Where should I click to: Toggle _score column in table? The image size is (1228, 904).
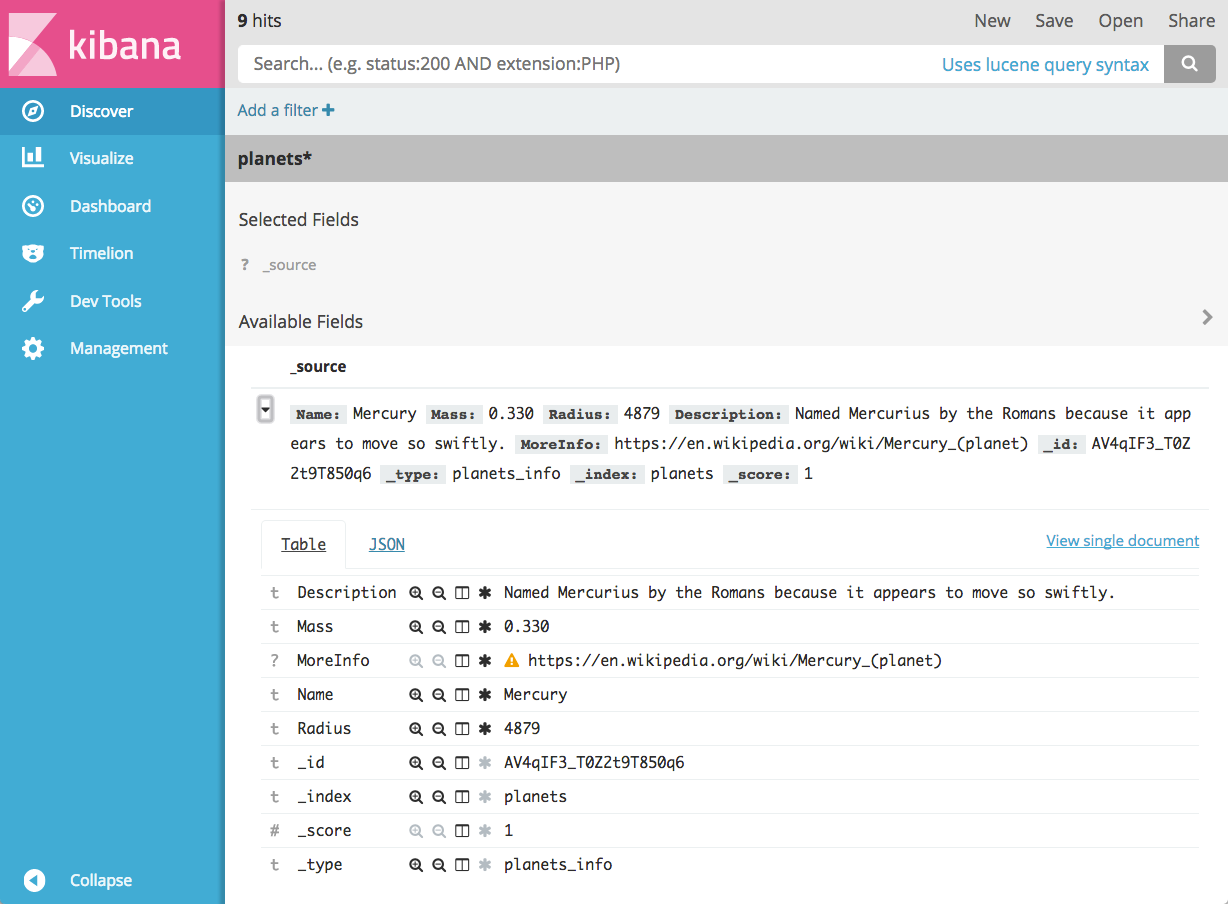(462, 831)
